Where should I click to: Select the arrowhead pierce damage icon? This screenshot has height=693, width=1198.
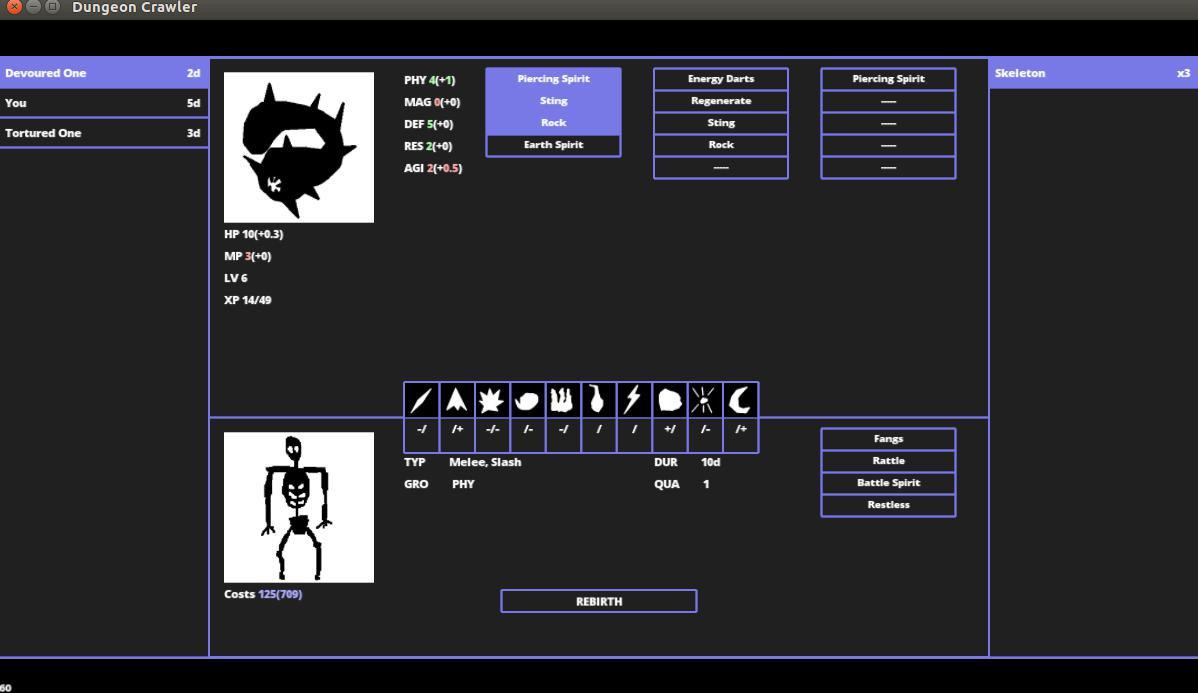[x=457, y=400]
